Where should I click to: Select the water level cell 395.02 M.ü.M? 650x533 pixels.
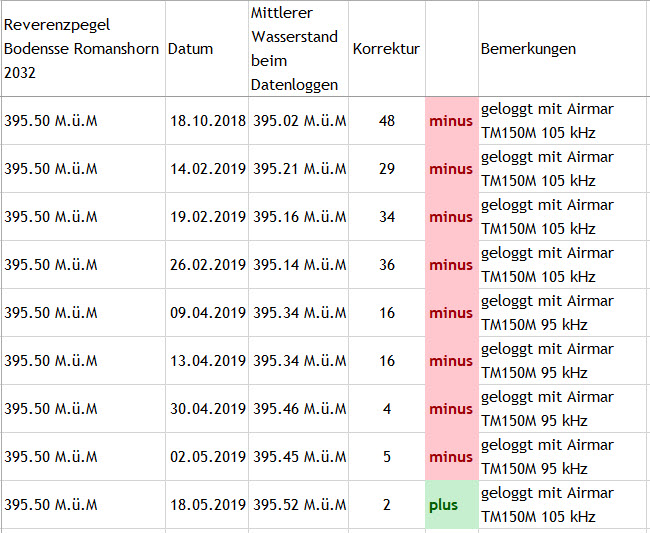(299, 121)
